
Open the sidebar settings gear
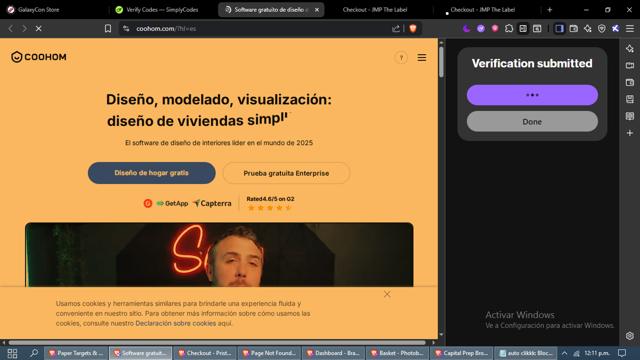tap(630, 336)
